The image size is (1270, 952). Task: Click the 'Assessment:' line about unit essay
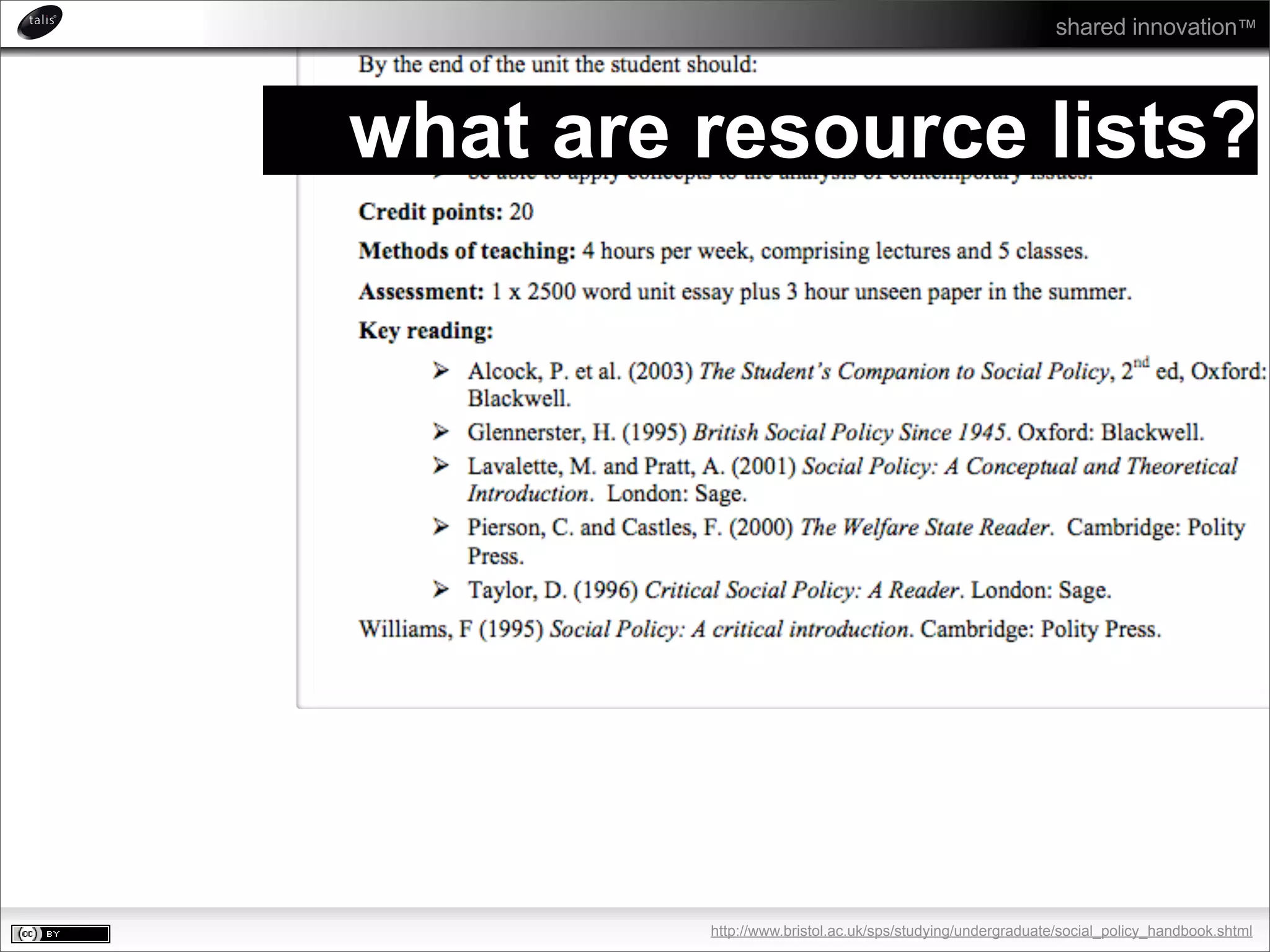745,291
